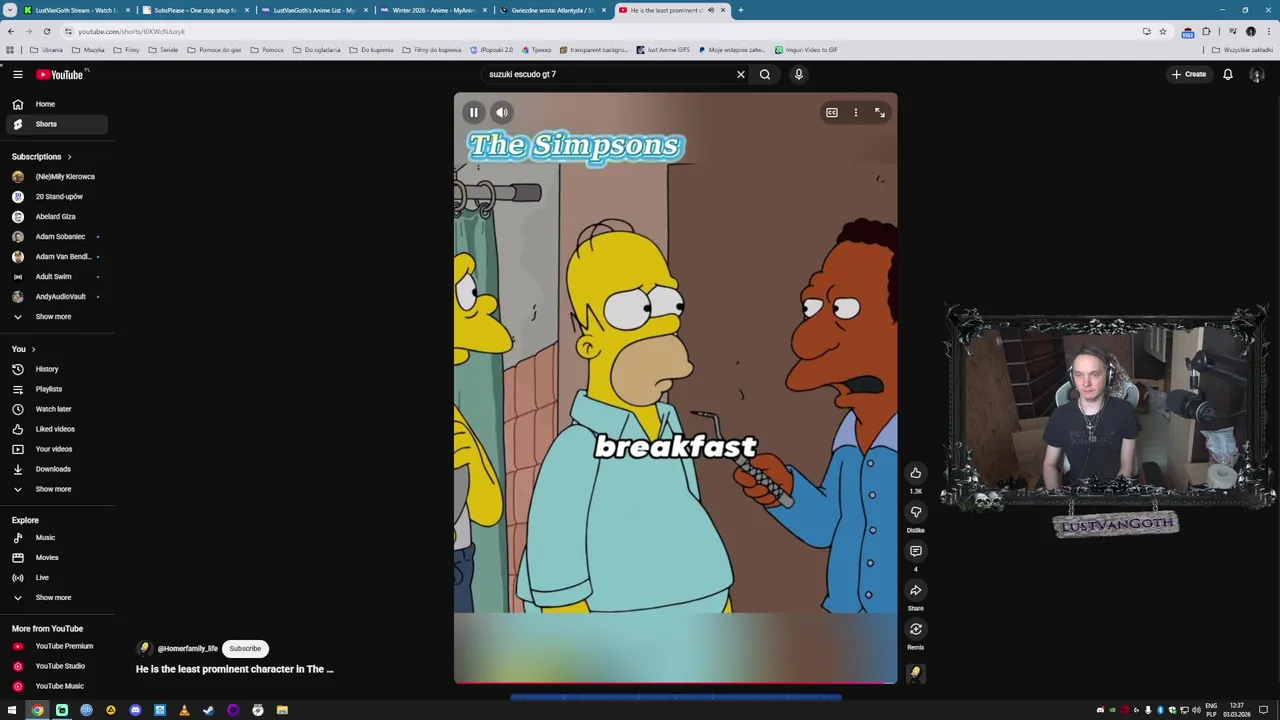
Task: Open Abelard Giza channel
Action: [x=56, y=216]
